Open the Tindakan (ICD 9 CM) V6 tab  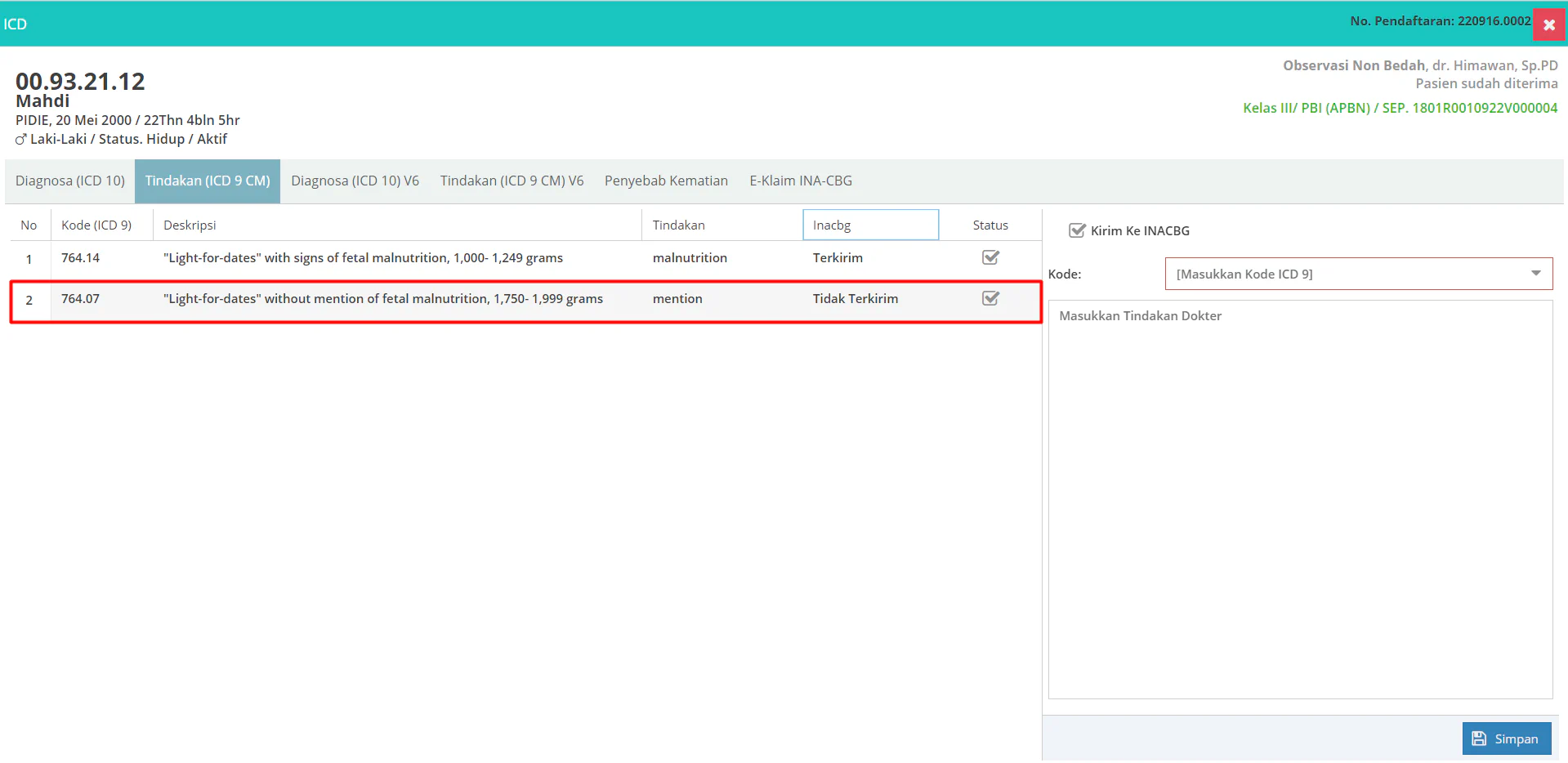(511, 181)
